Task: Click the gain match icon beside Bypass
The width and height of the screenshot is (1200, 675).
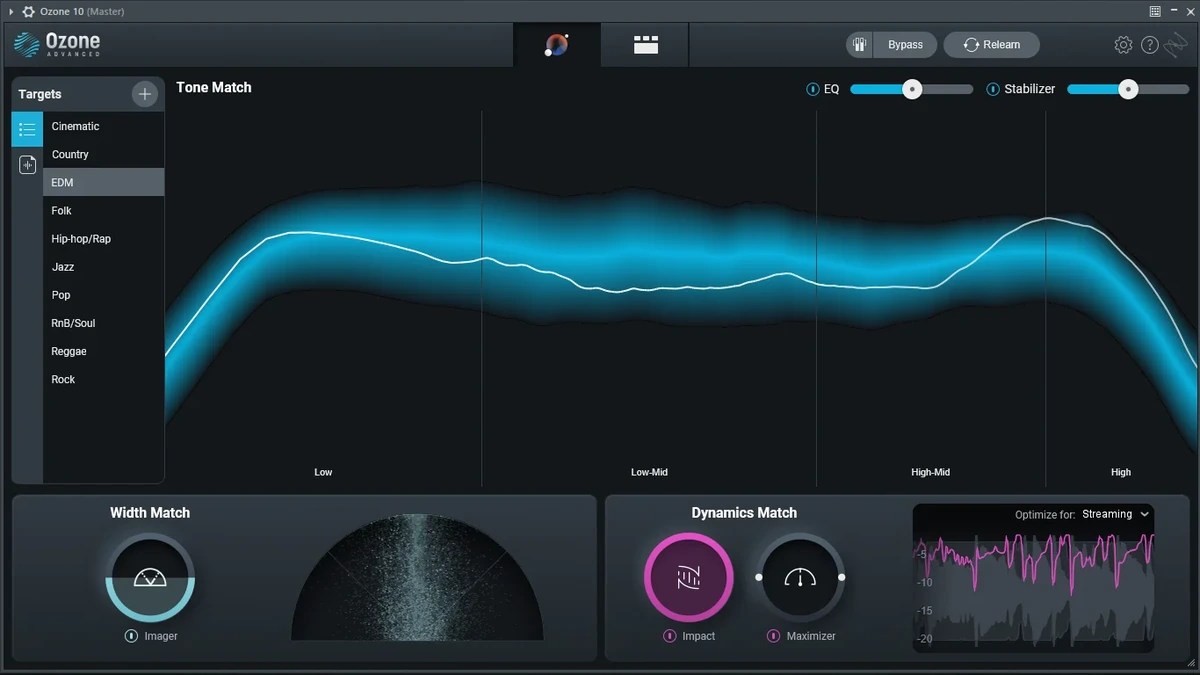Action: [860, 45]
